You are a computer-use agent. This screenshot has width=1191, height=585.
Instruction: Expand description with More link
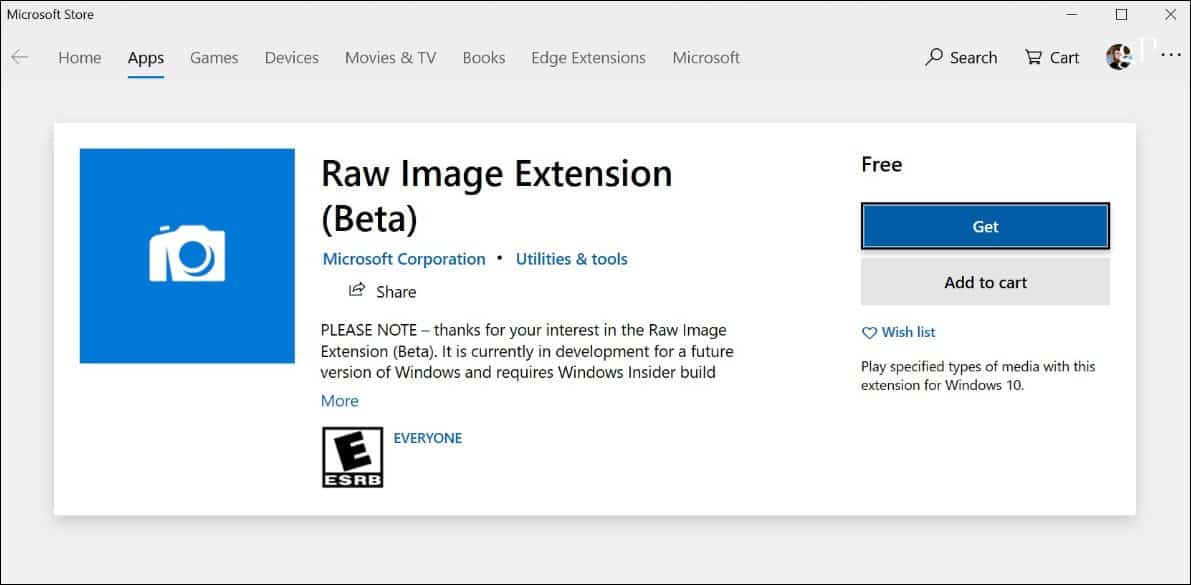(x=340, y=400)
